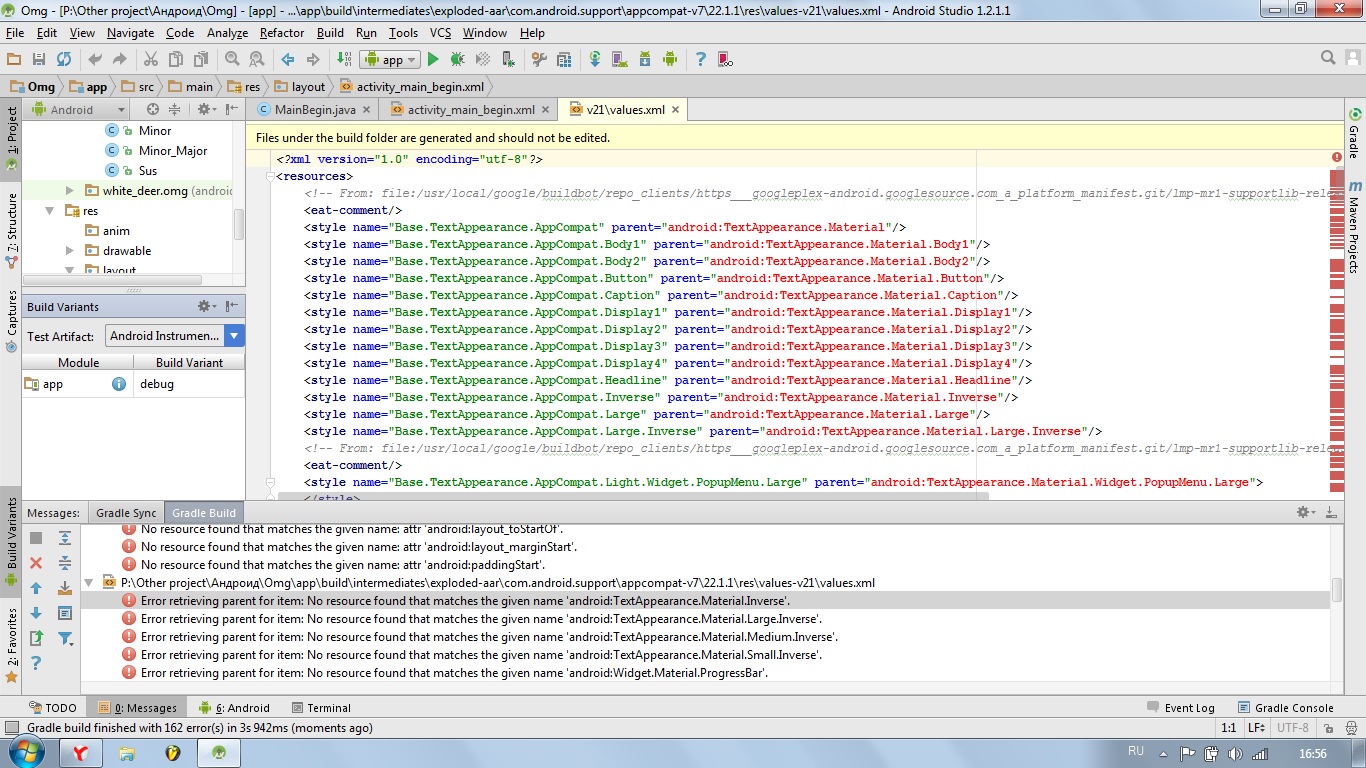
Task: Click the Paste clipboard icon
Action: coord(201,59)
